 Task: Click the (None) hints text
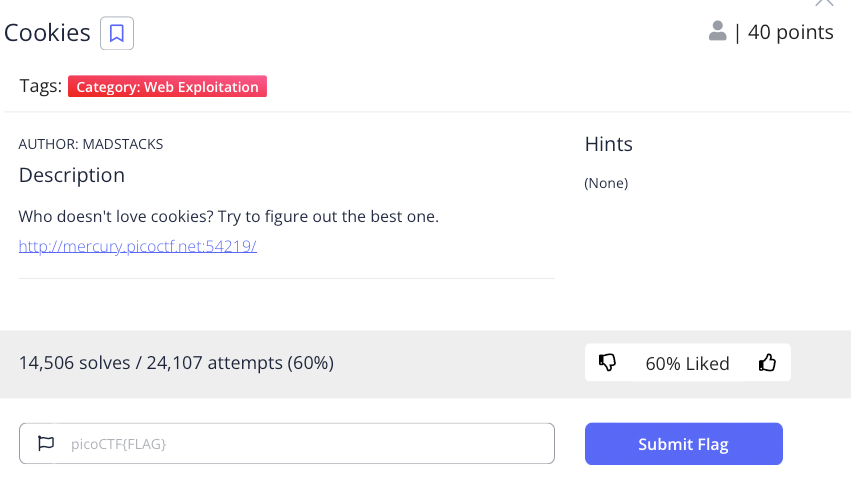tap(606, 183)
